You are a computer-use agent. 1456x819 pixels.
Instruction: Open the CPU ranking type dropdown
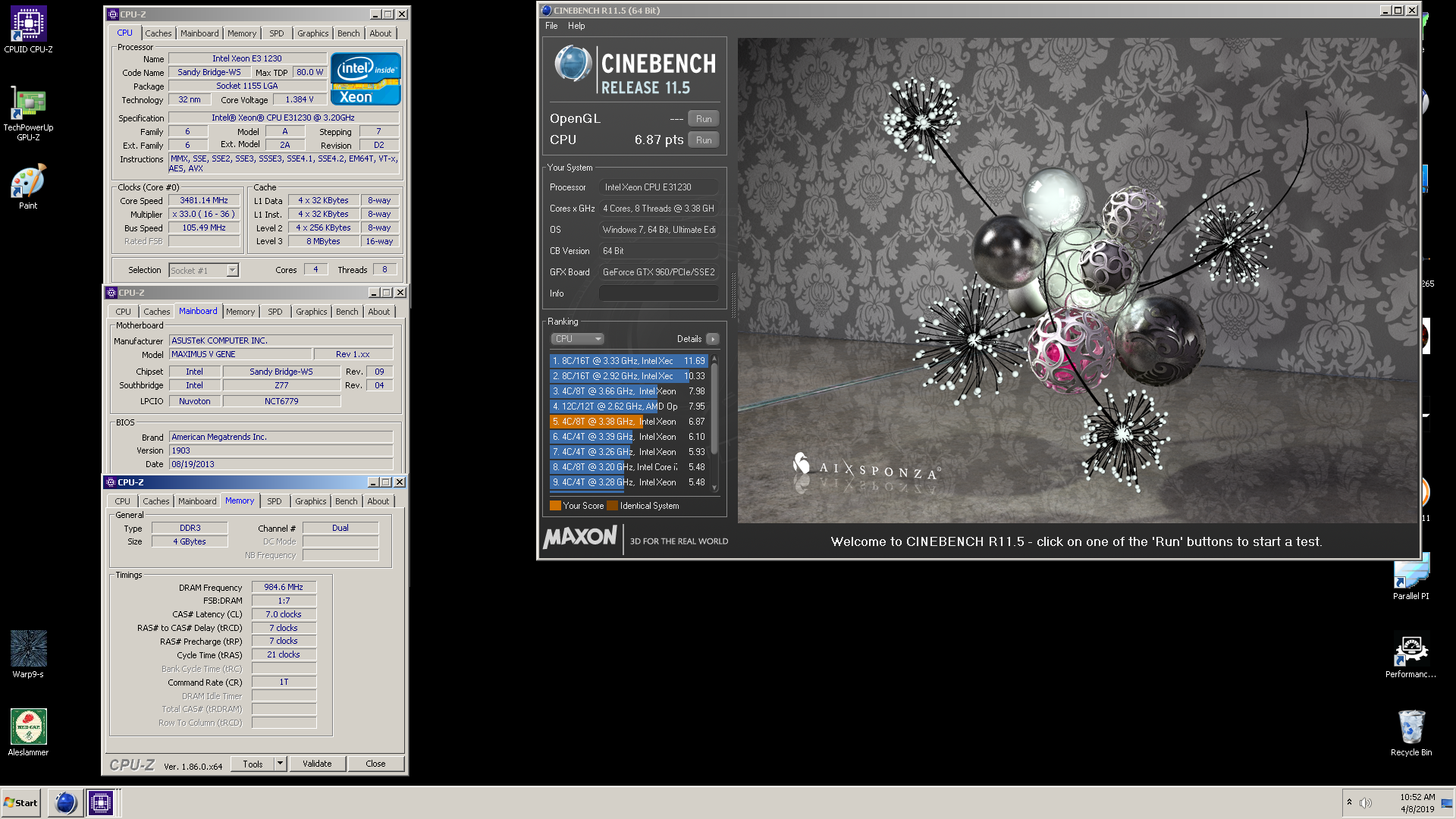pyautogui.click(x=577, y=339)
